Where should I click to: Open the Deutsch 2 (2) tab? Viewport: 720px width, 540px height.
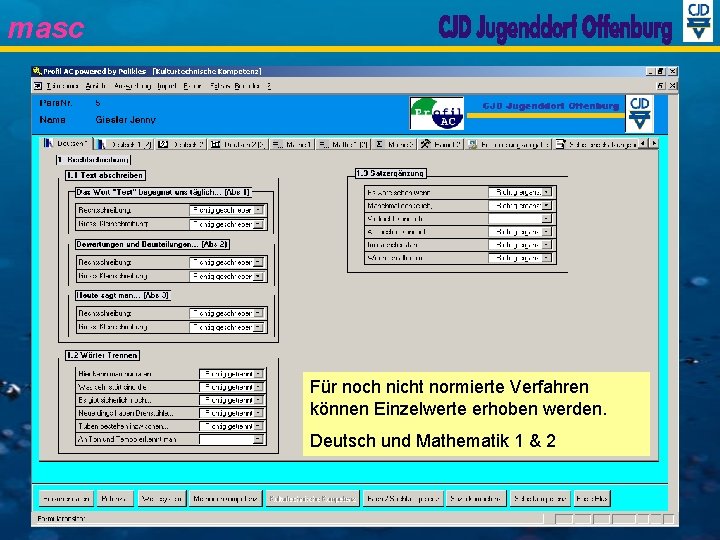coord(238,145)
